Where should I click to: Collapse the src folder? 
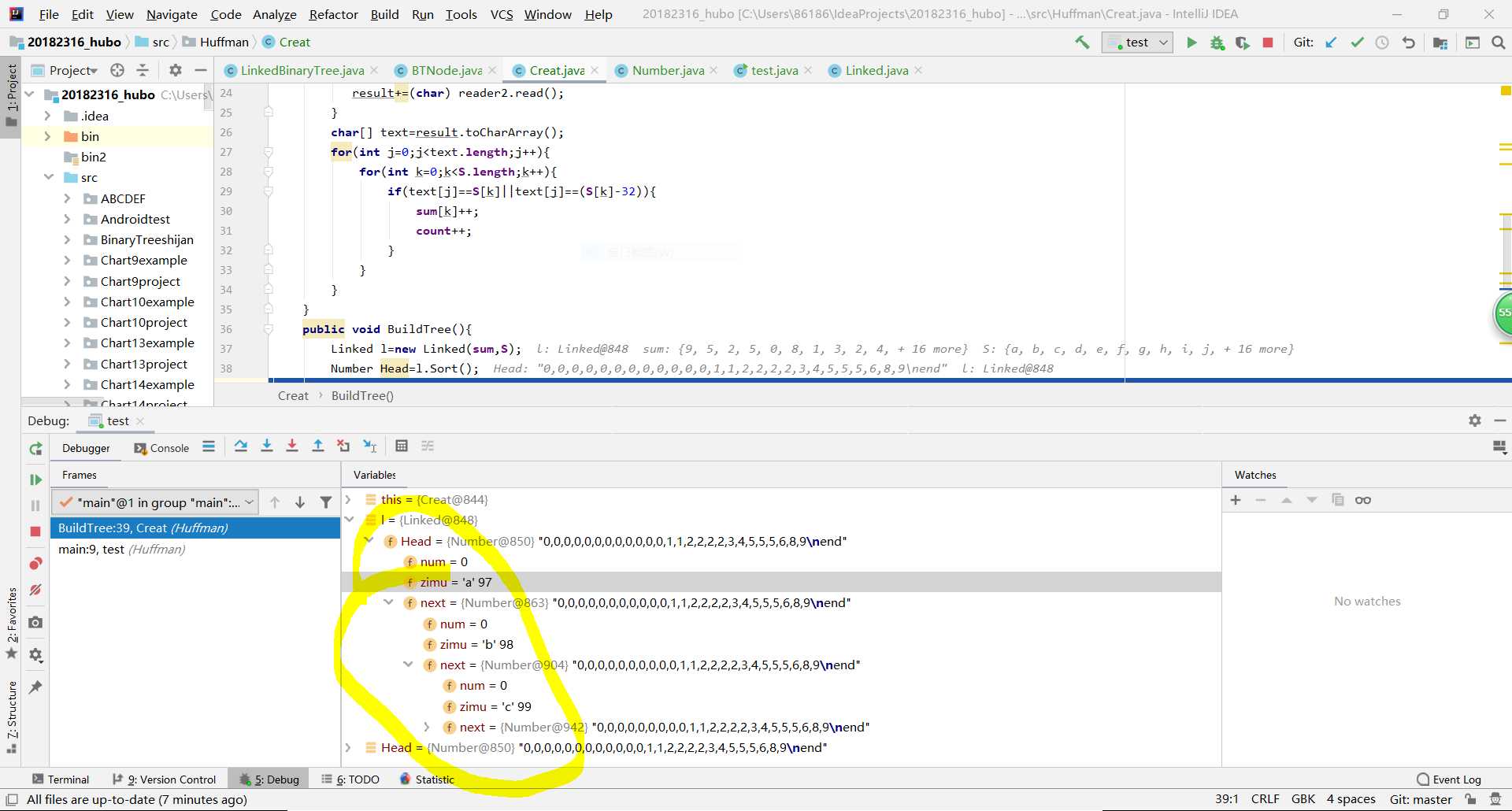[48, 177]
